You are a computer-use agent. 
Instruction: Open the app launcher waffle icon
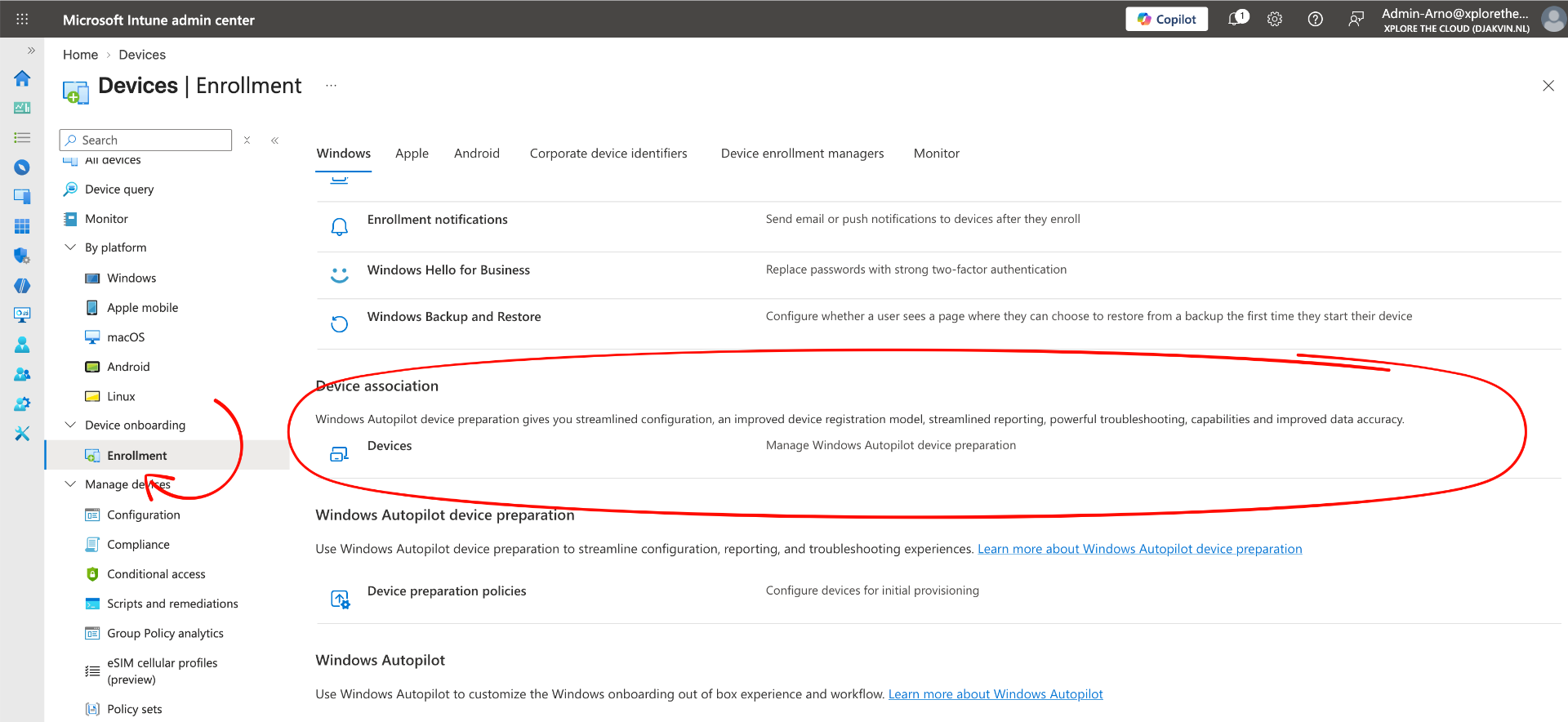tap(22, 19)
